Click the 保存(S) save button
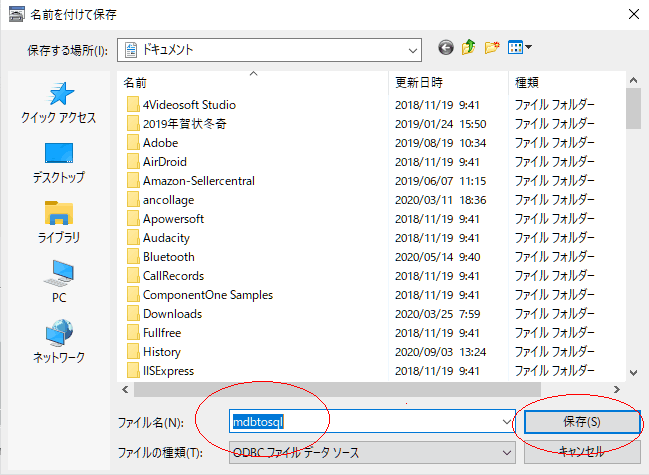649x475 pixels. 582,422
